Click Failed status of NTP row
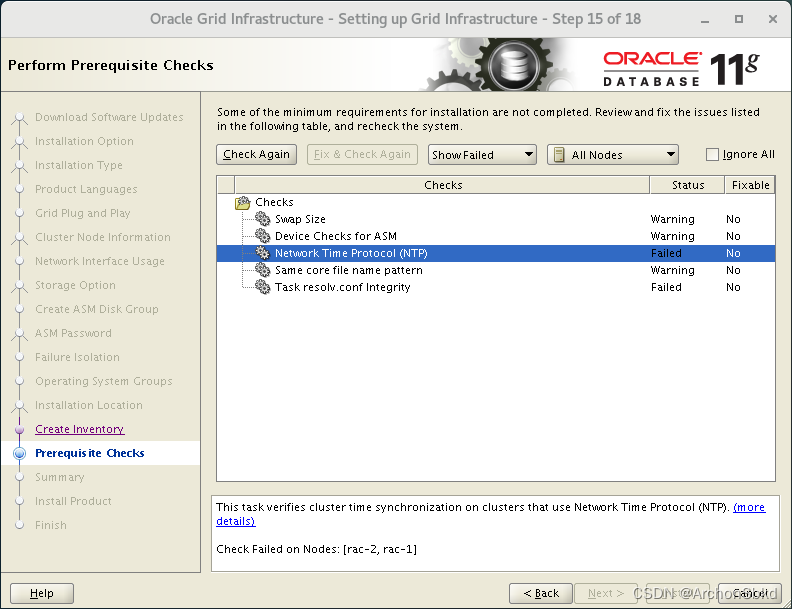Viewport: 792px width, 609px height. tap(666, 253)
